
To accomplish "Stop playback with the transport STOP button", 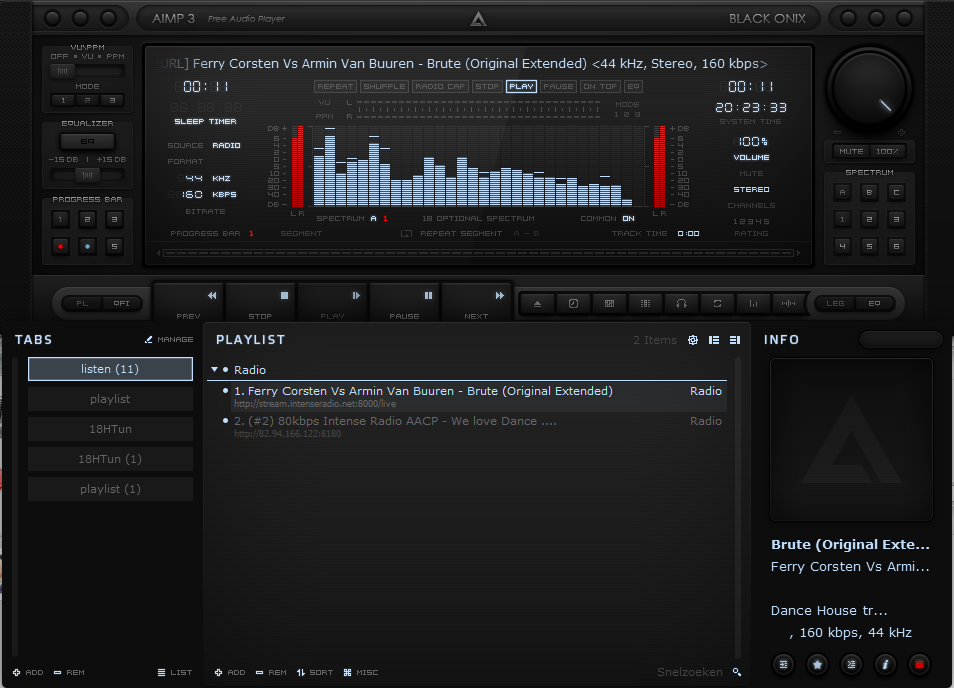I will pyautogui.click(x=260, y=302).
